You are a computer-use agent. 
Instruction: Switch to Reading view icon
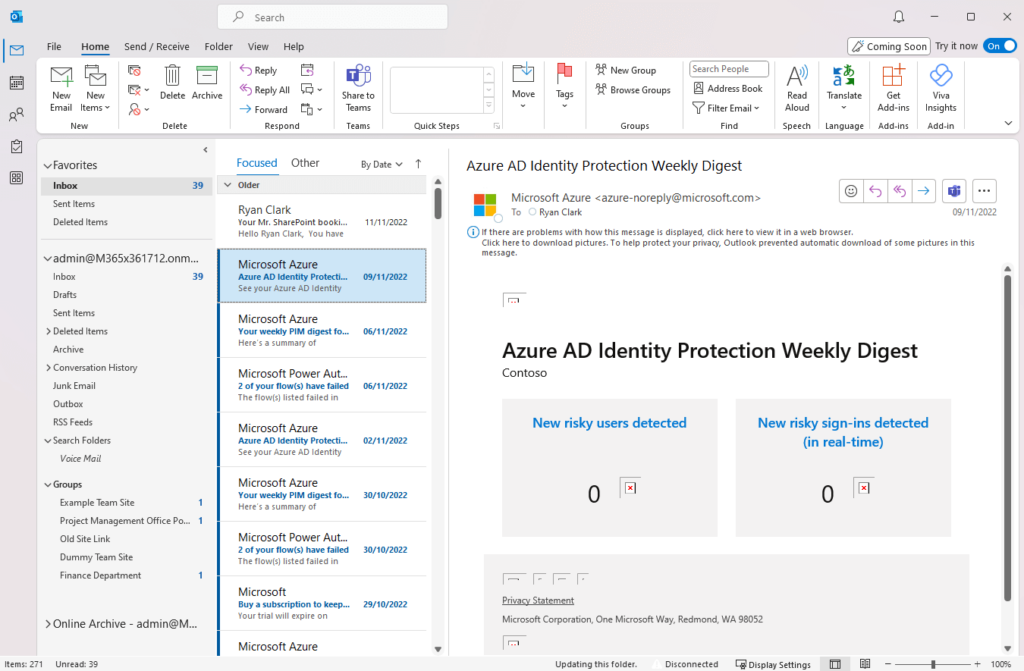point(865,664)
